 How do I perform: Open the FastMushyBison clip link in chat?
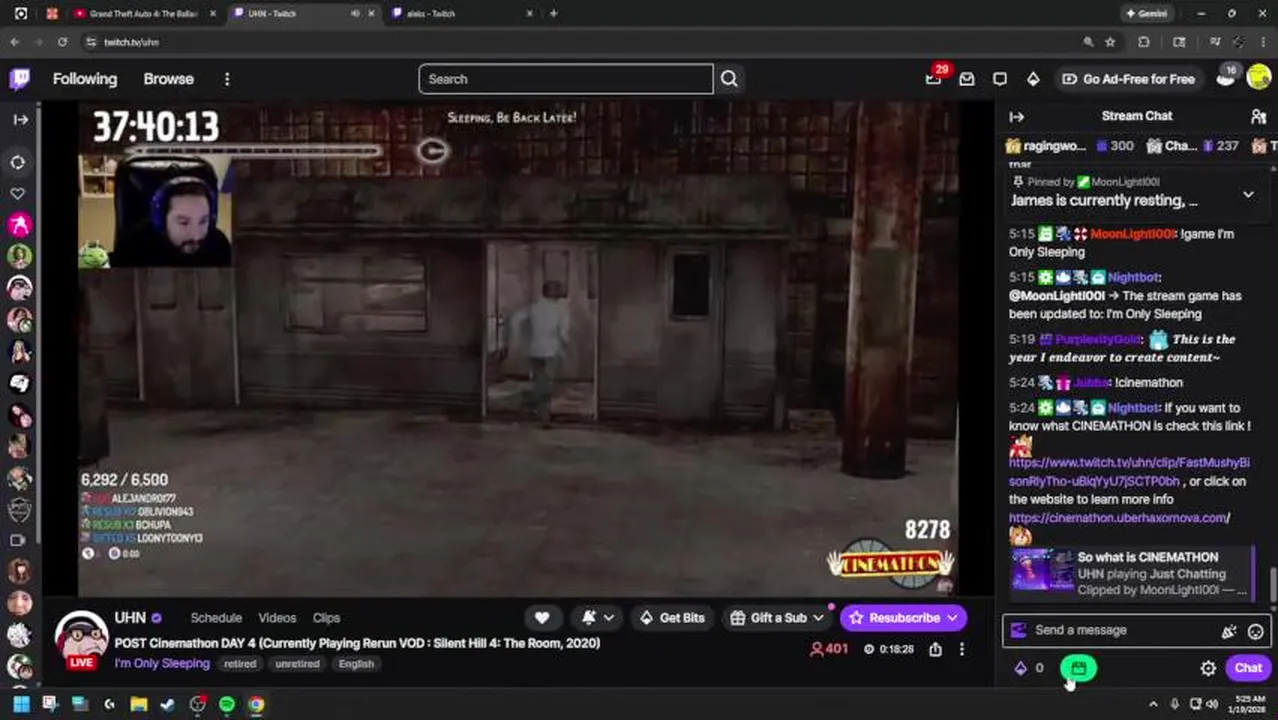(1129, 472)
